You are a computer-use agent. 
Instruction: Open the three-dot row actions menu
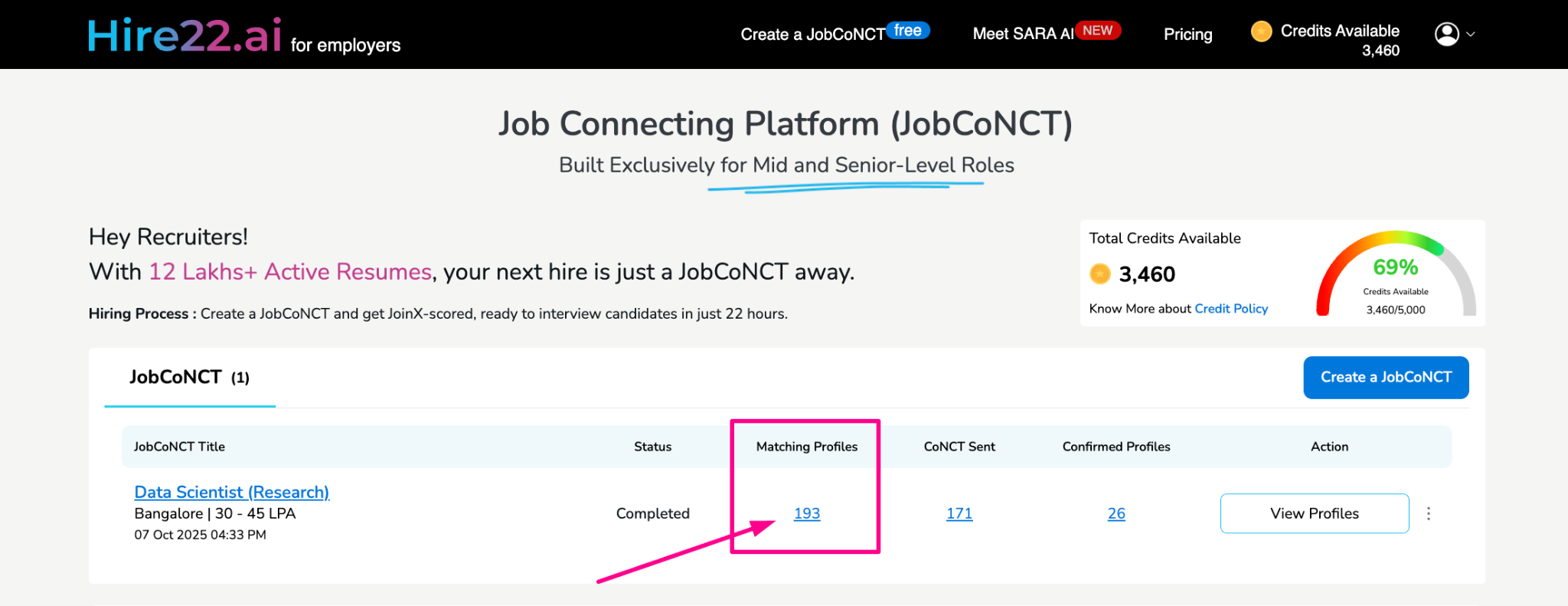click(1428, 513)
